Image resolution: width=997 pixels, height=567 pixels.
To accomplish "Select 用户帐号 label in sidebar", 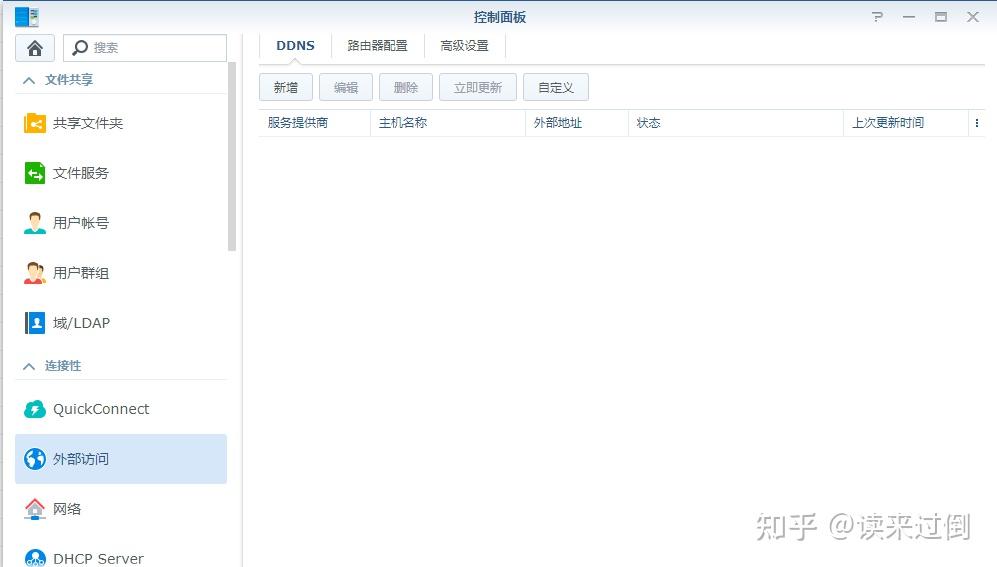I will coord(81,223).
